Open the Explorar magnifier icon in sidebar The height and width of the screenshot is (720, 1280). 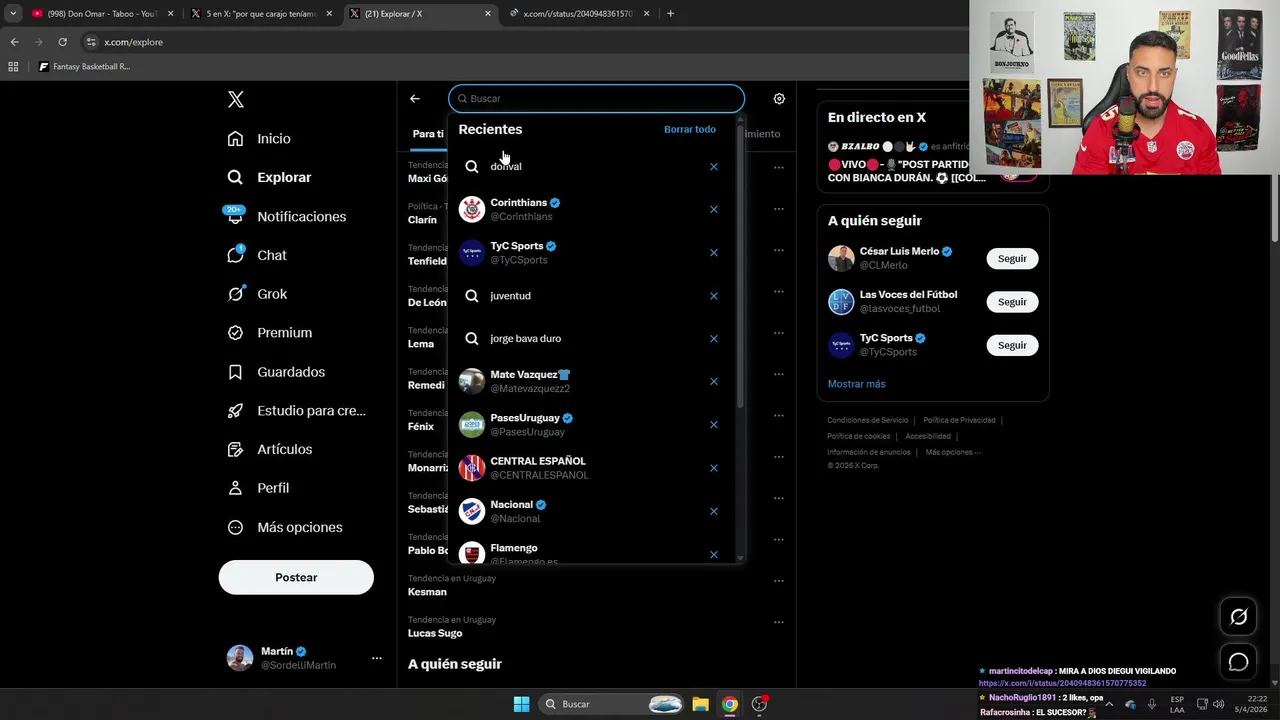point(235,177)
